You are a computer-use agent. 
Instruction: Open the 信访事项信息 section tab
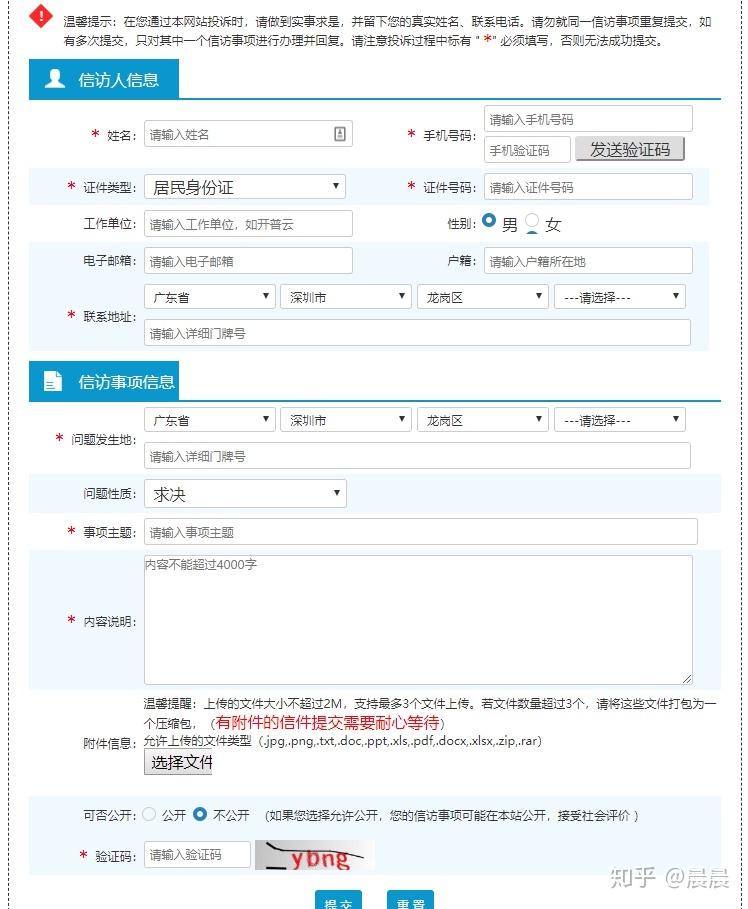click(x=104, y=381)
